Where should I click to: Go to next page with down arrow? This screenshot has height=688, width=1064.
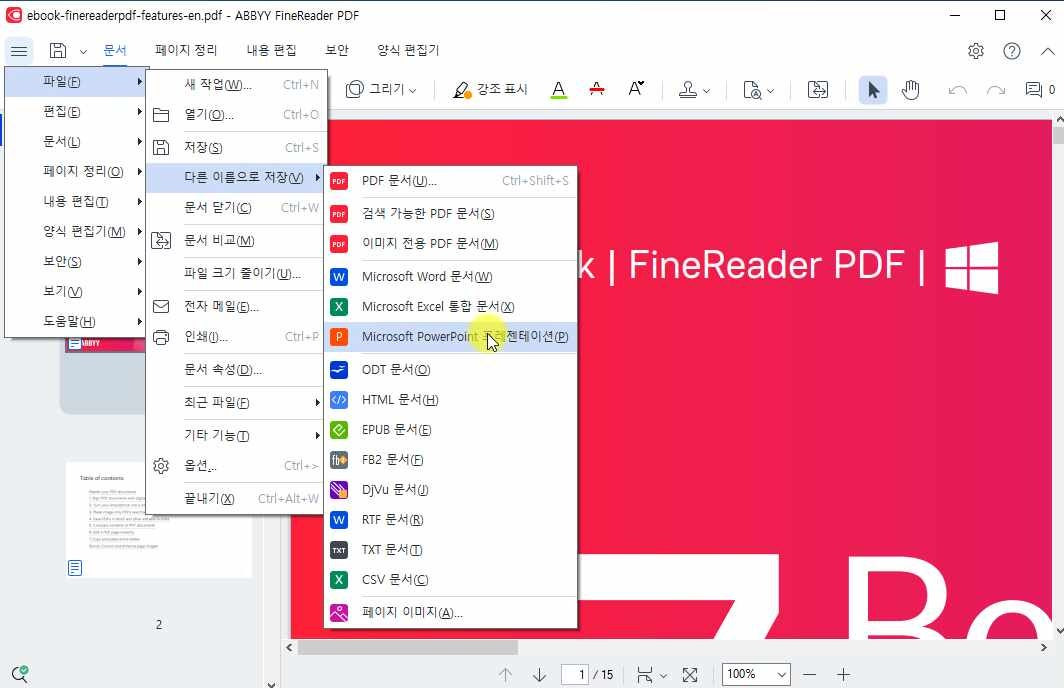pyautogui.click(x=539, y=674)
